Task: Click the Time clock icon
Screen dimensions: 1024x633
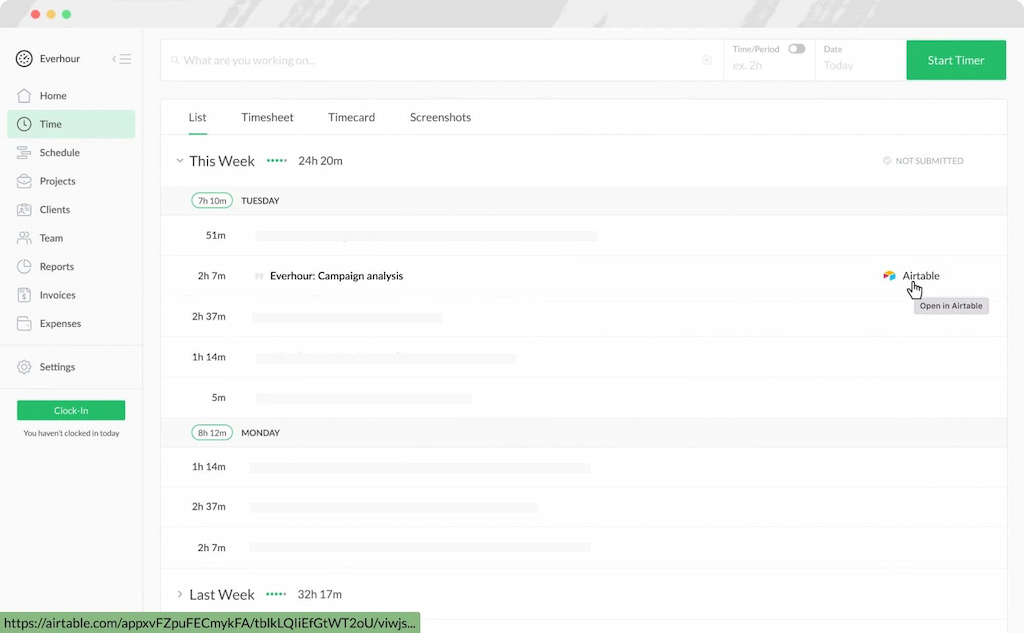Action: (24, 124)
